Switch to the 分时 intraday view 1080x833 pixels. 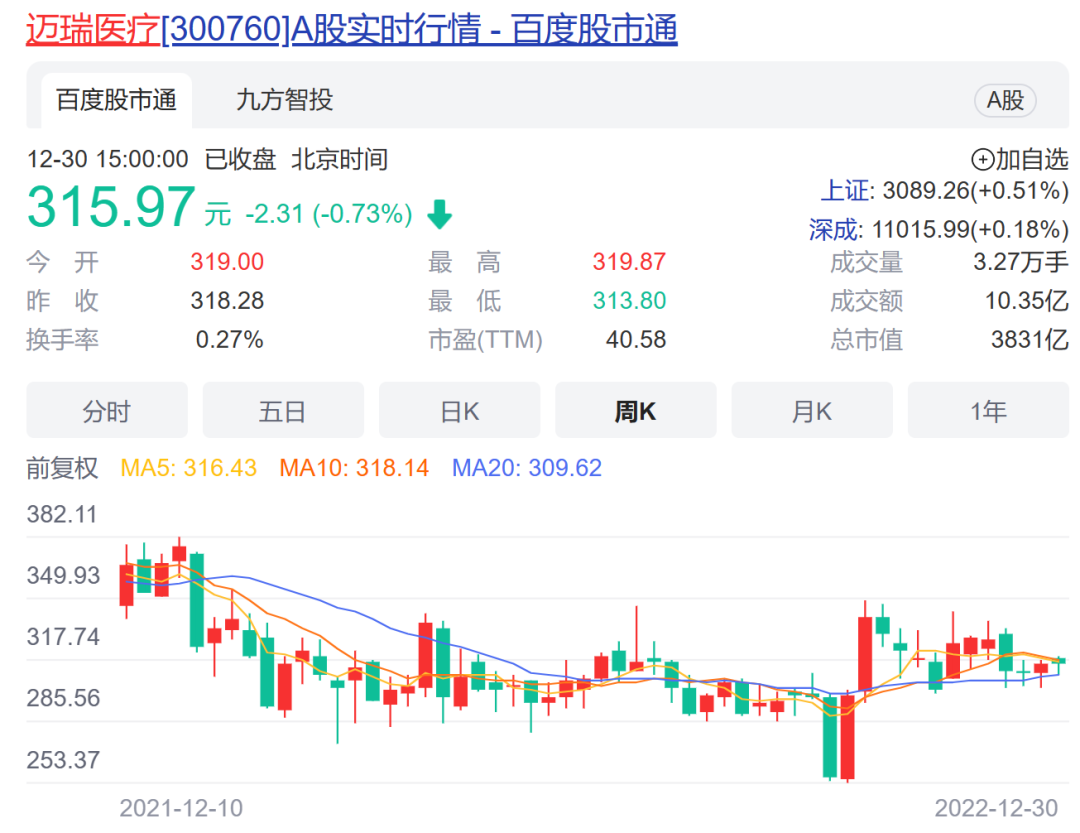[x=106, y=410]
